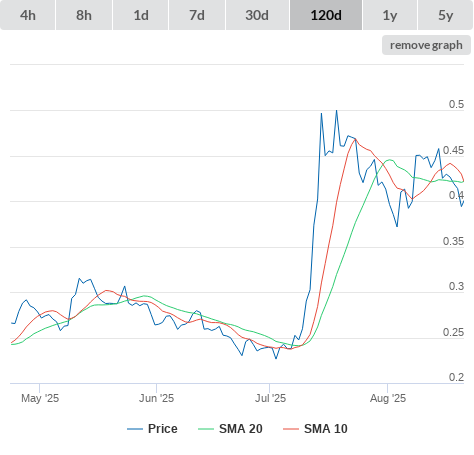View the 5y price history tab
474x455 pixels.
tap(445, 15)
